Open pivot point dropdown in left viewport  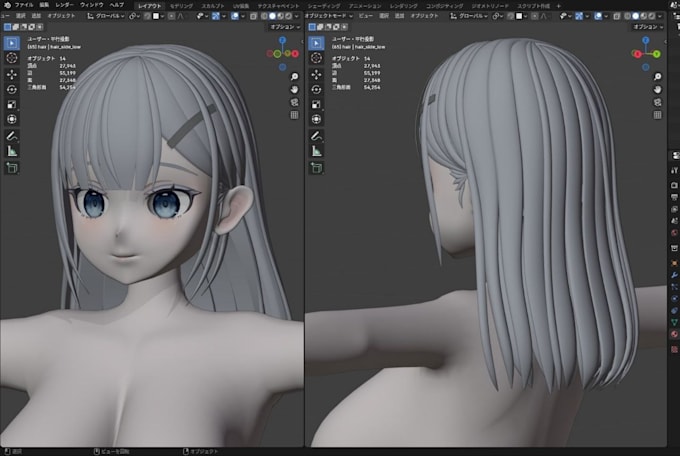(x=134, y=16)
